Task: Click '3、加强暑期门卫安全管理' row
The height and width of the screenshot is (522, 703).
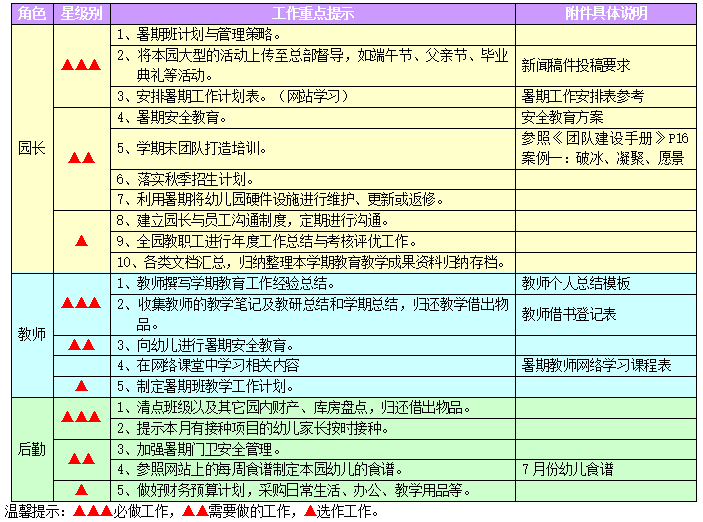Action: click(313, 449)
